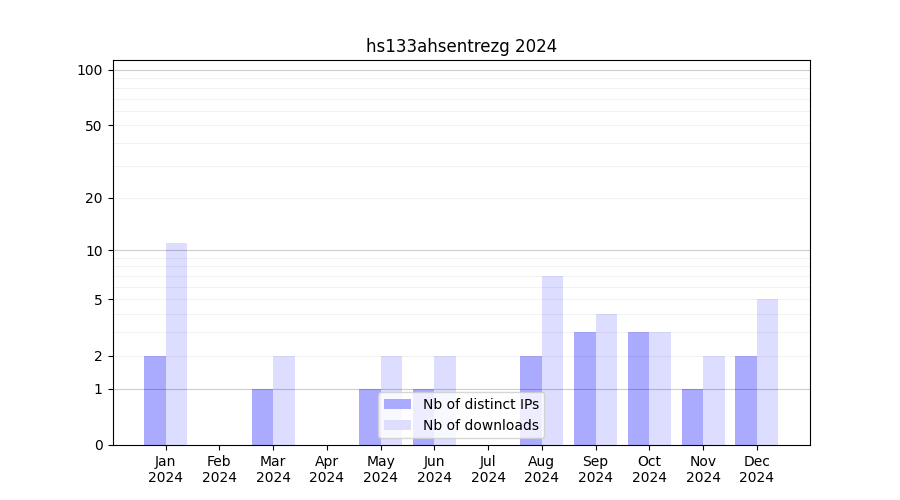Select the August downloads bar

(x=552, y=360)
